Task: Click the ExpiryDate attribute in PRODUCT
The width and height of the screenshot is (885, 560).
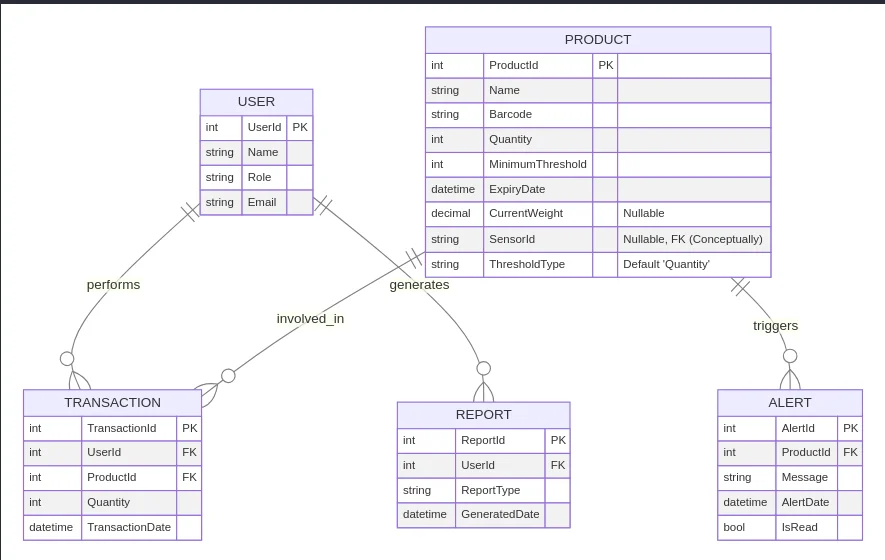Action: [x=517, y=189]
